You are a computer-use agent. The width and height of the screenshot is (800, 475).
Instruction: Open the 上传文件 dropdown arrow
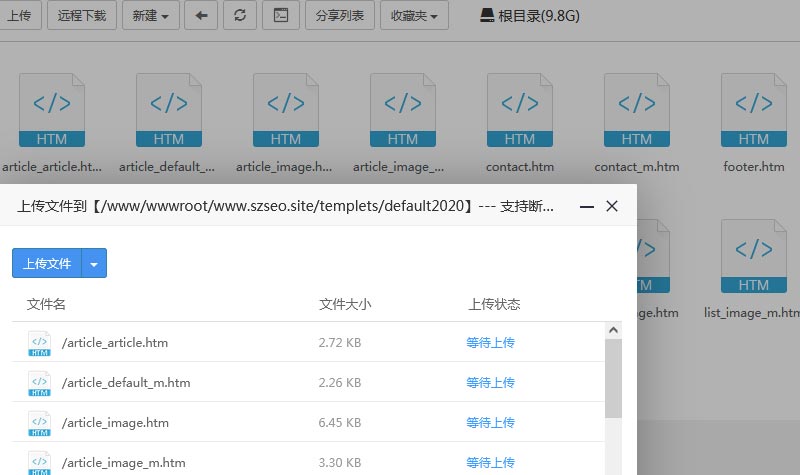click(94, 263)
